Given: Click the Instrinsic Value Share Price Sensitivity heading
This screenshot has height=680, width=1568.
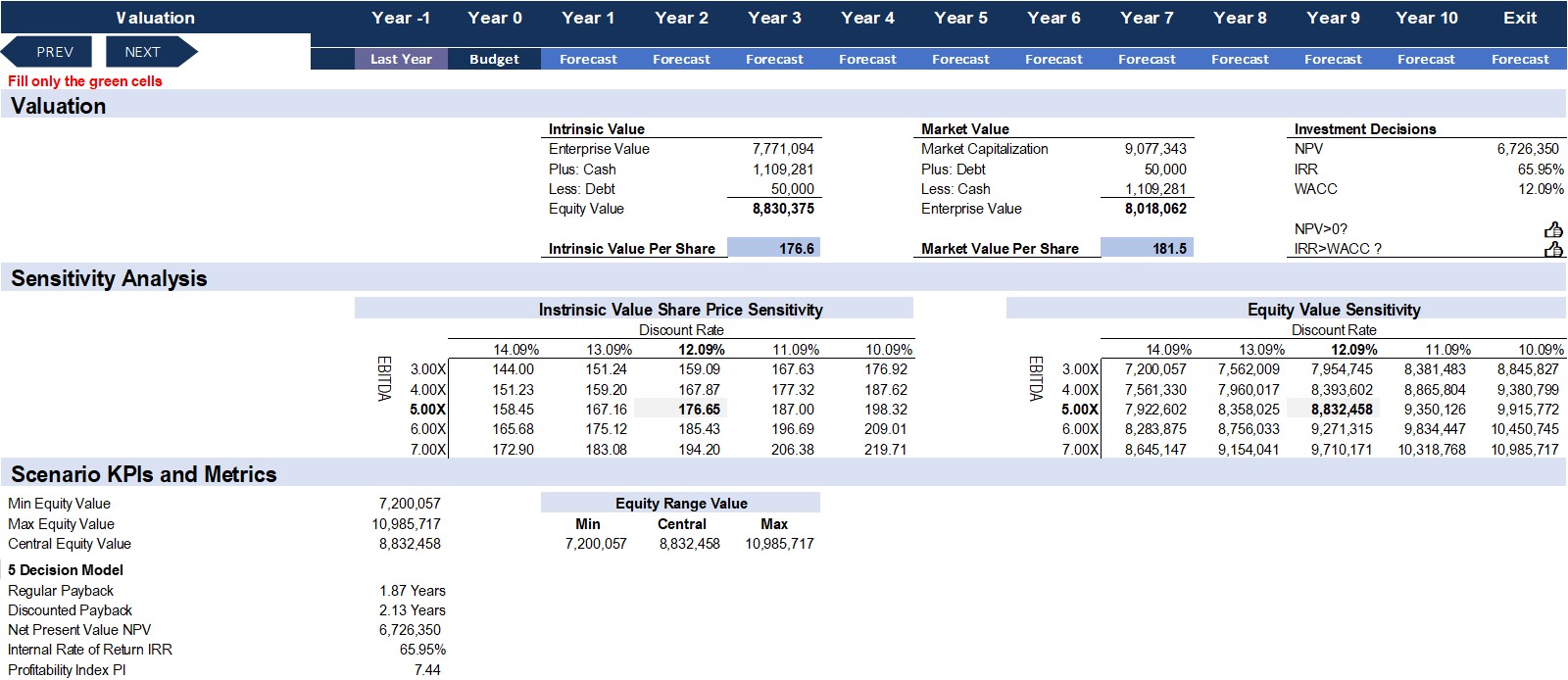Looking at the screenshot, I should (680, 310).
